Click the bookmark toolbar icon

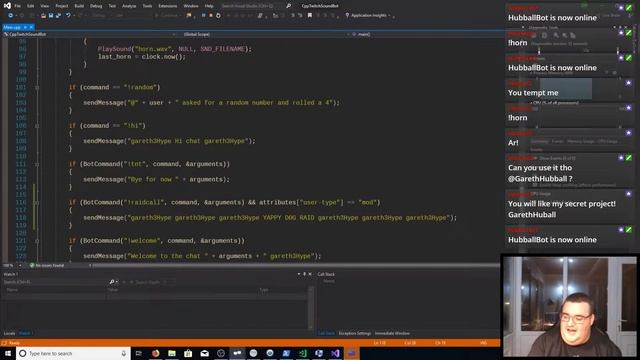(x=310, y=16)
